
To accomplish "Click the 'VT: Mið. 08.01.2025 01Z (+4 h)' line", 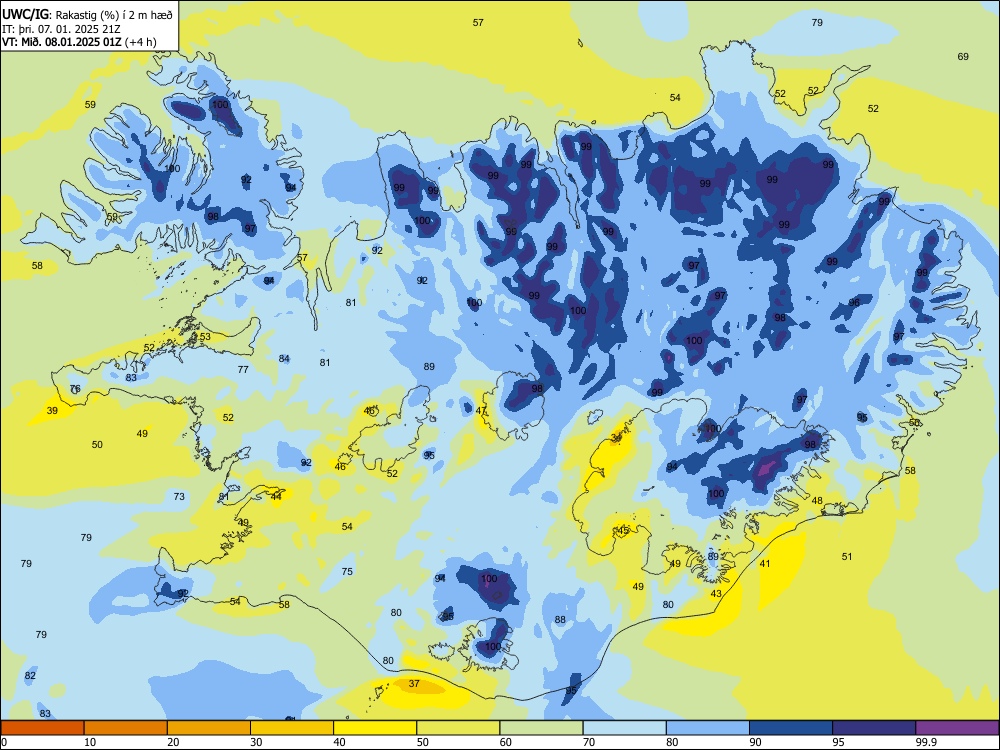I will (79, 42).
